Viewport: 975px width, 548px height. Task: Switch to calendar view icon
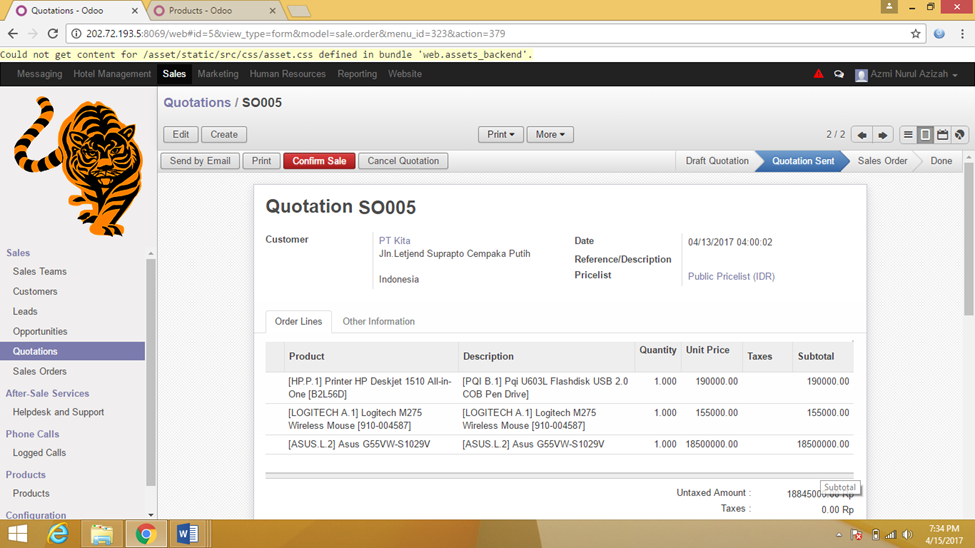pyautogui.click(x=943, y=134)
